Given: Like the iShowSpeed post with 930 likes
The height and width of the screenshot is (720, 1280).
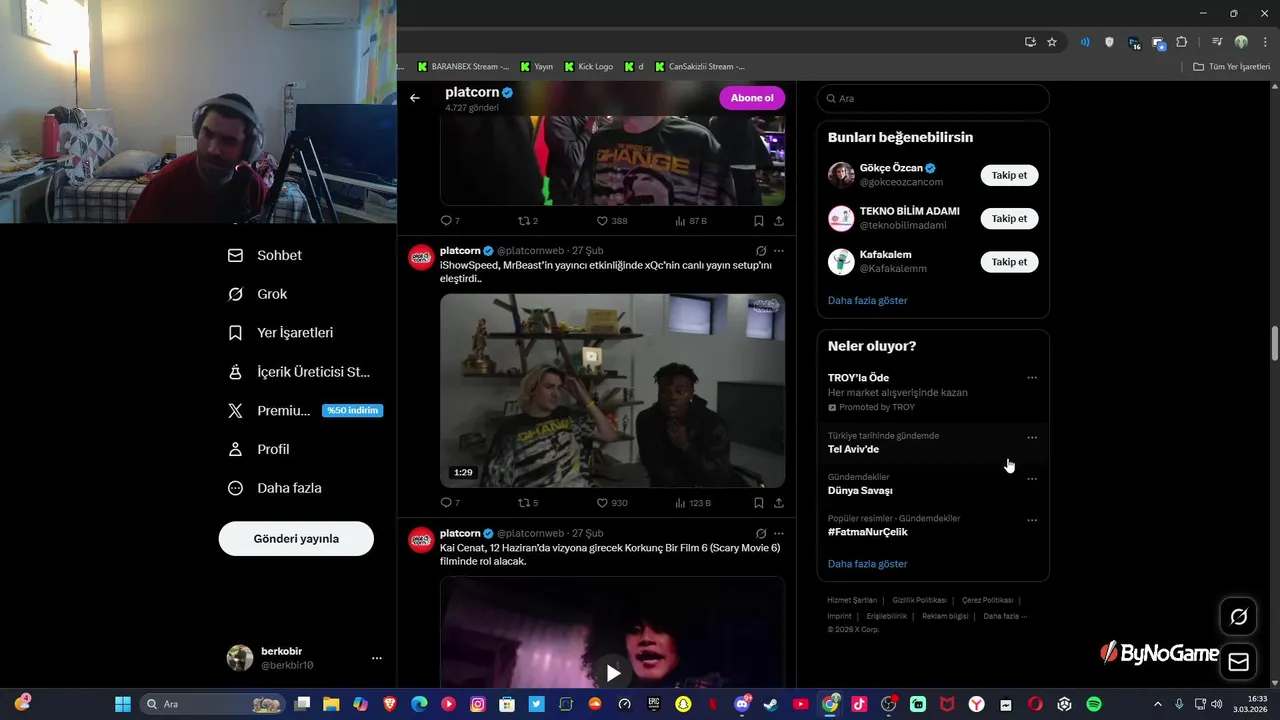Looking at the screenshot, I should (612, 503).
